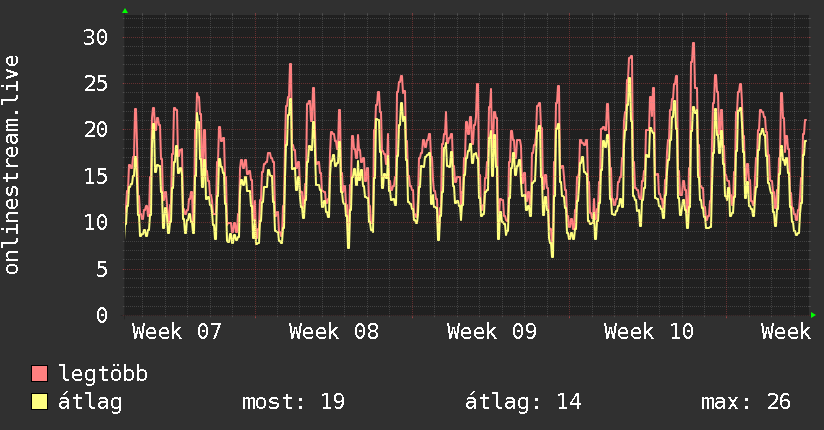Click the y-axis value 0
The width and height of the screenshot is (824, 430).
tap(102, 315)
